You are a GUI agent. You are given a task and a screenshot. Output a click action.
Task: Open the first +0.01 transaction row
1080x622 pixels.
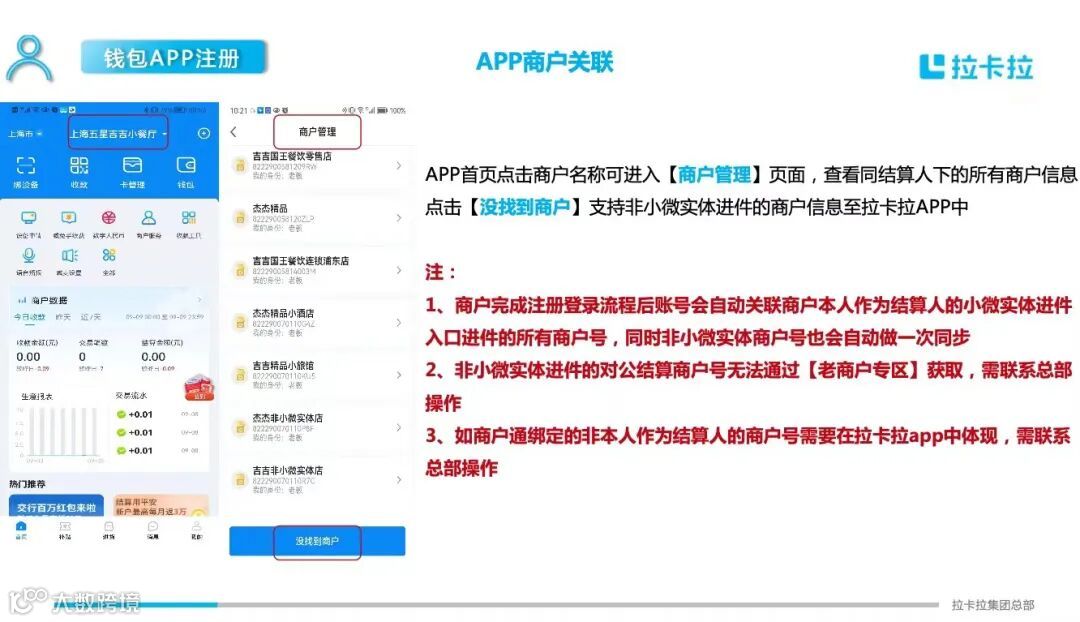pos(158,415)
